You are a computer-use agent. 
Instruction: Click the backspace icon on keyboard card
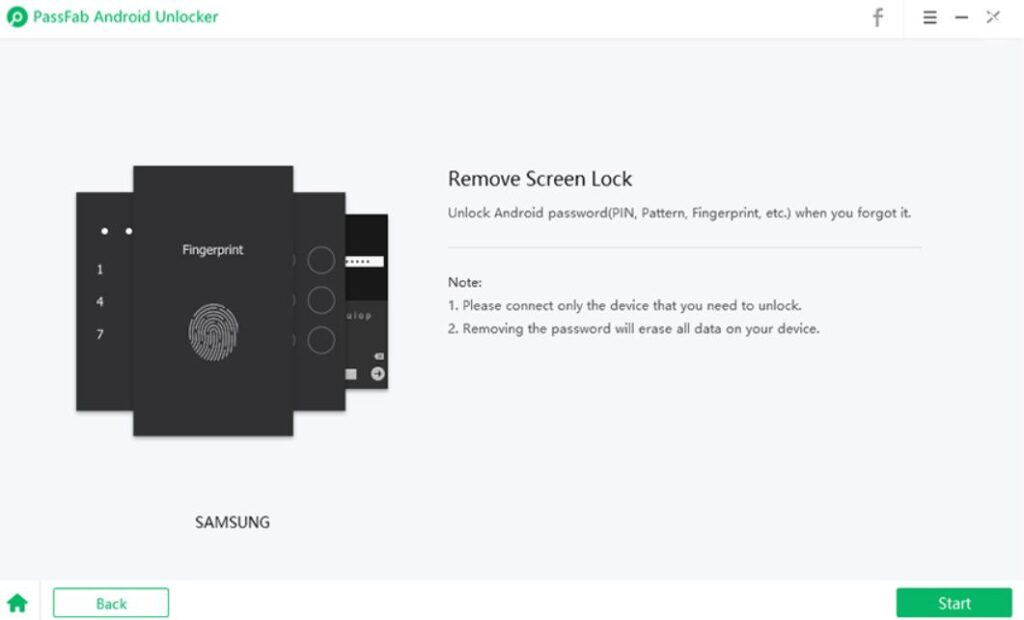pyautogui.click(x=379, y=355)
